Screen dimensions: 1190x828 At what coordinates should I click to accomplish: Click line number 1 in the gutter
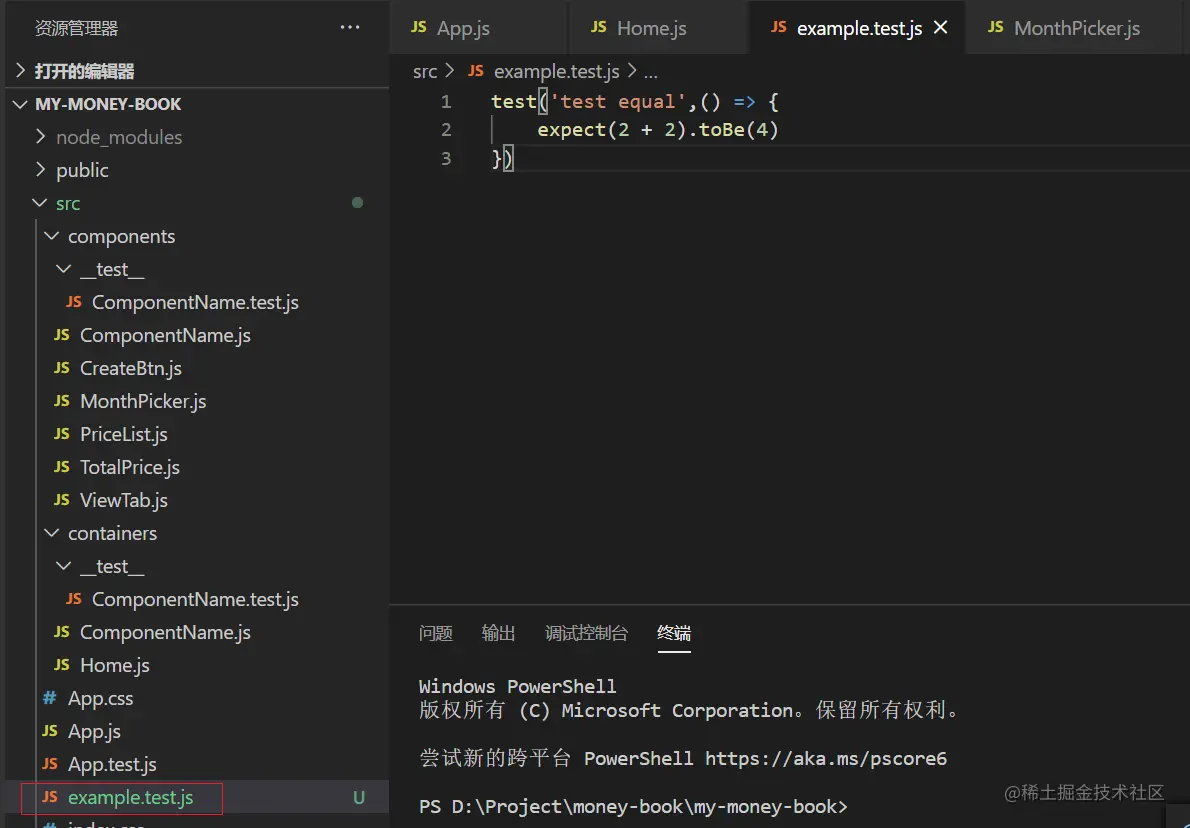click(446, 102)
